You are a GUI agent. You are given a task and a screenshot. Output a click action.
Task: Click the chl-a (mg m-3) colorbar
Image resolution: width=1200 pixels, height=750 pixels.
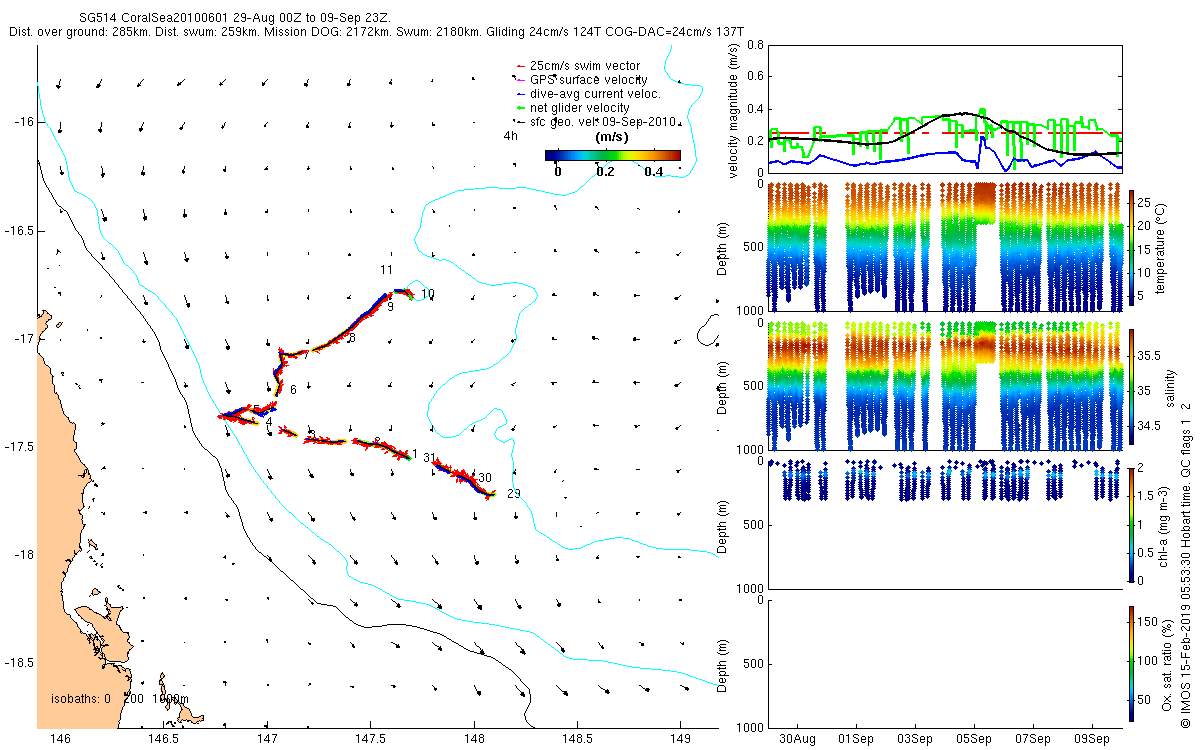pyautogui.click(x=1131, y=524)
